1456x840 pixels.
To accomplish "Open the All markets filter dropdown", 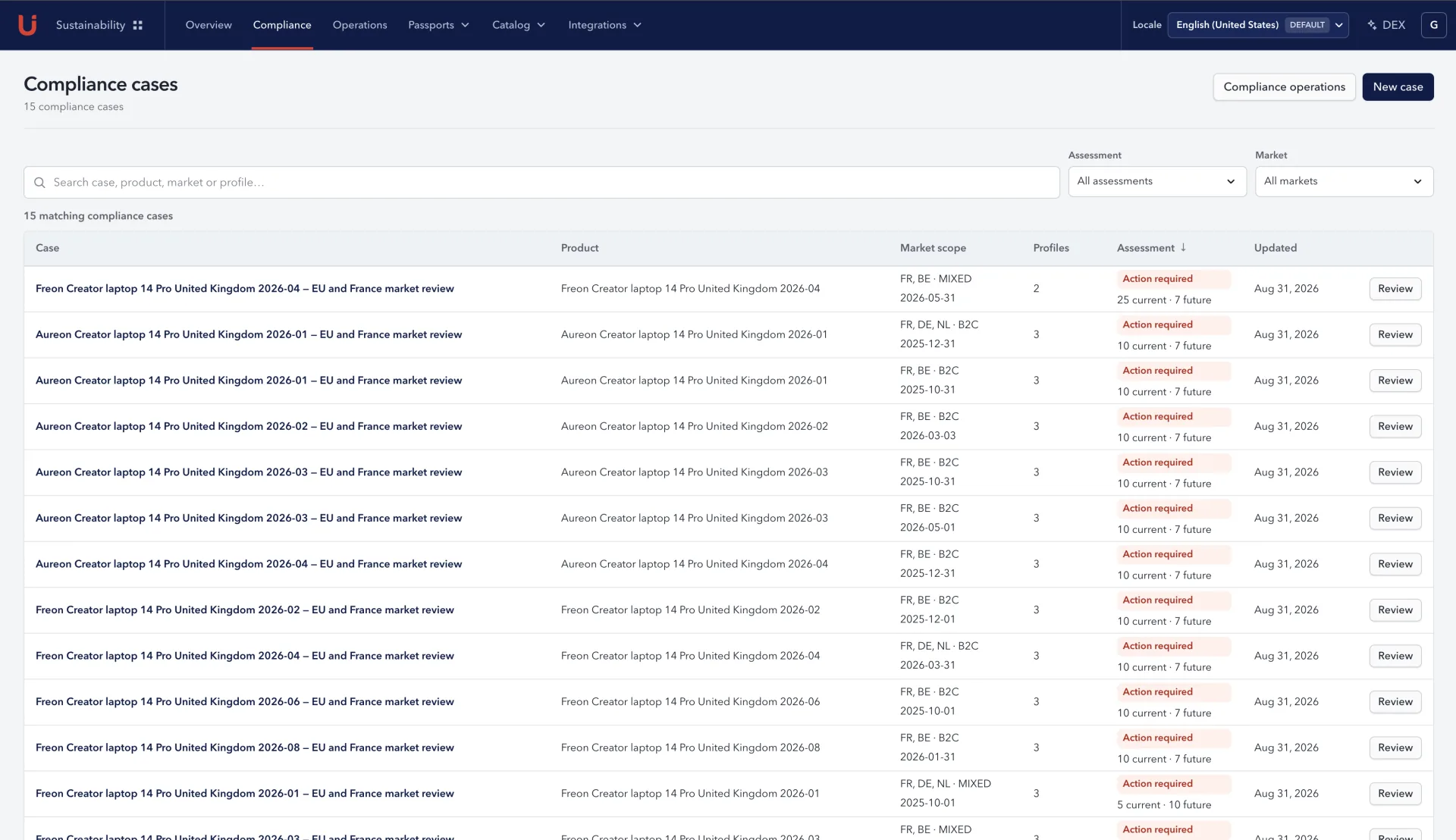I will (1344, 181).
